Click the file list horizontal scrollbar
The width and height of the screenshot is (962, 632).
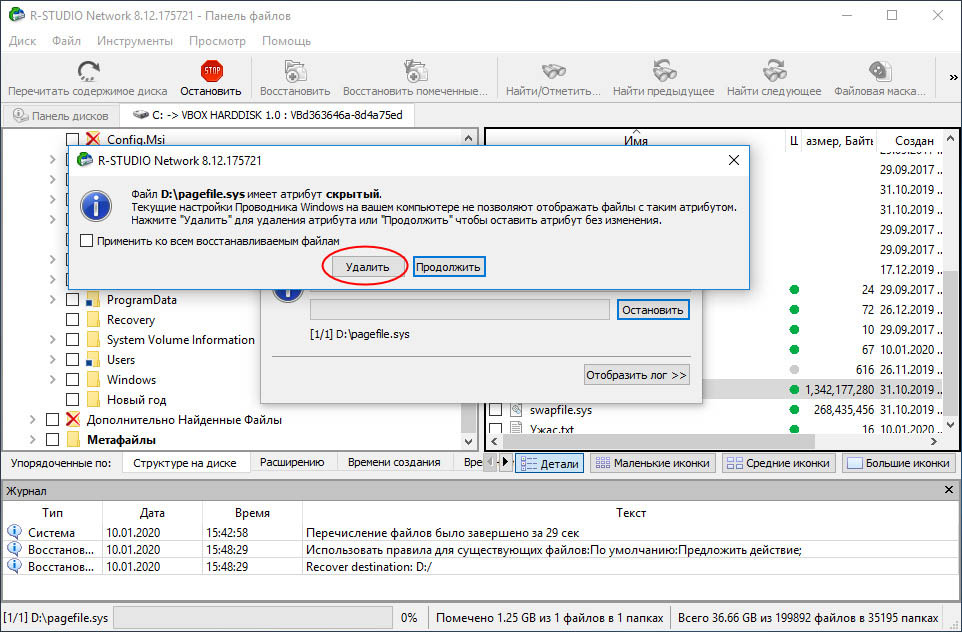(658, 442)
